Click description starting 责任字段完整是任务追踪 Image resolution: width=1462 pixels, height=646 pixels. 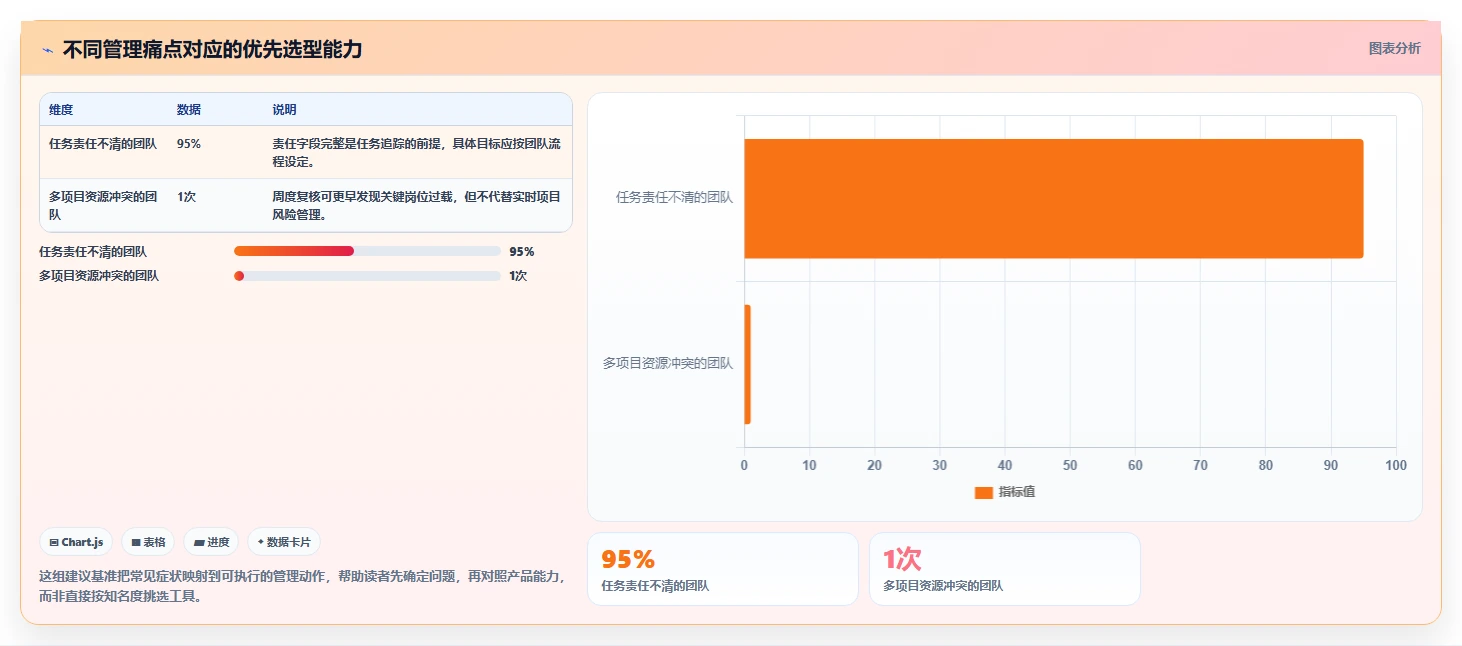(x=416, y=152)
